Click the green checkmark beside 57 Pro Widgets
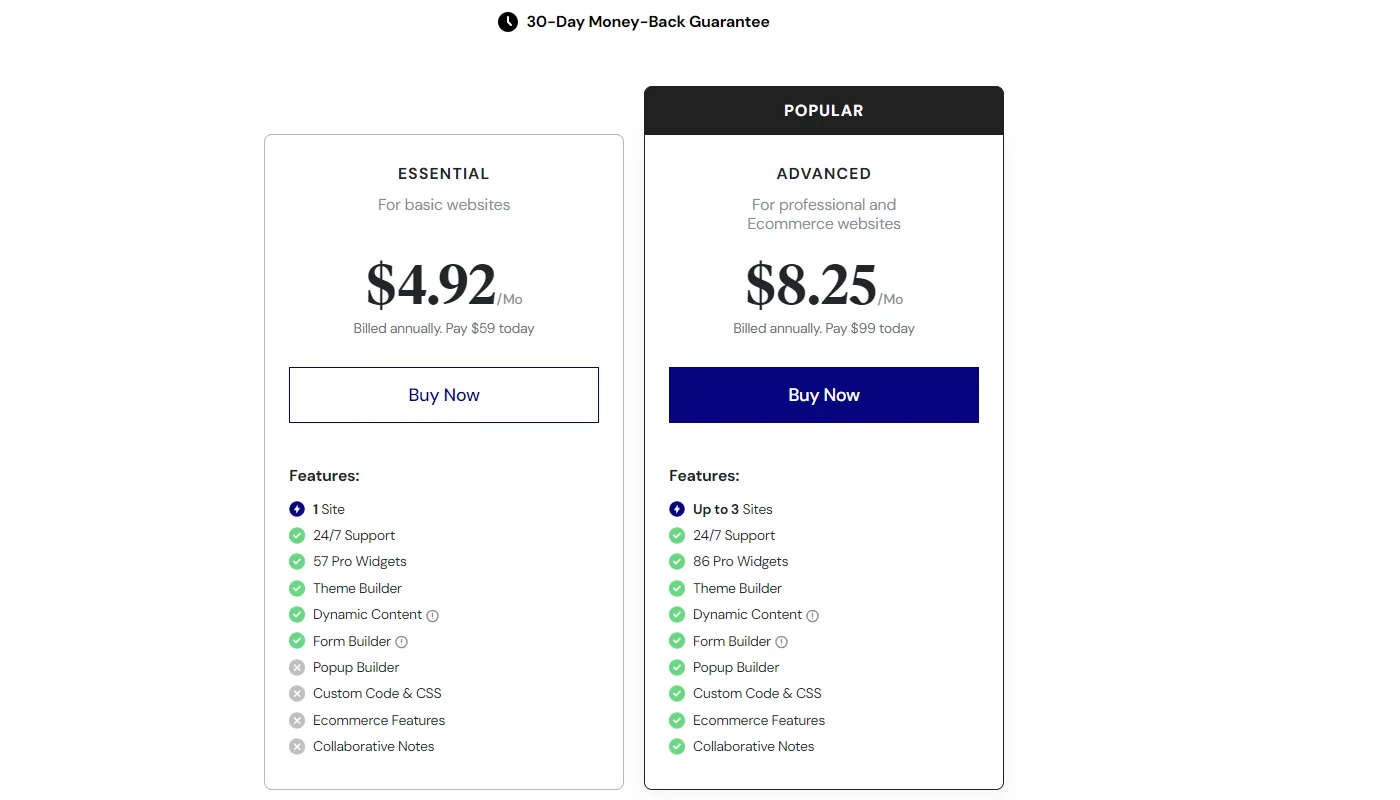The width and height of the screenshot is (1400, 800). click(297, 561)
